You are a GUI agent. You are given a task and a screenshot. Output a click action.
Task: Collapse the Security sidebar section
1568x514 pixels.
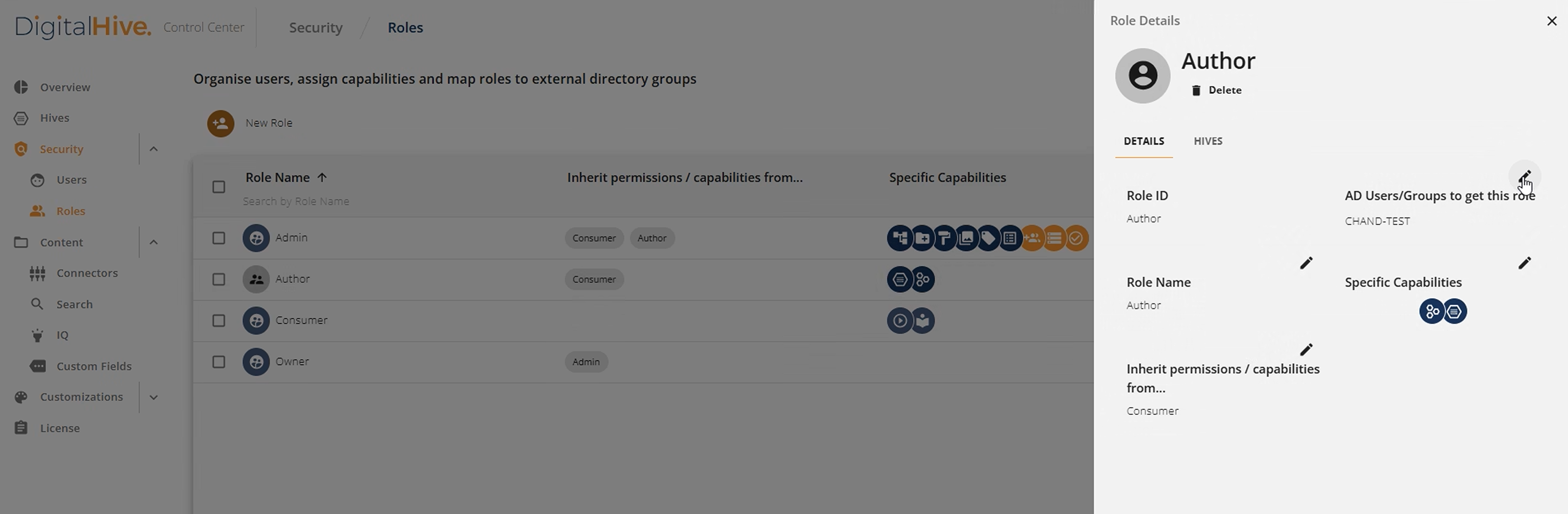[x=154, y=149]
